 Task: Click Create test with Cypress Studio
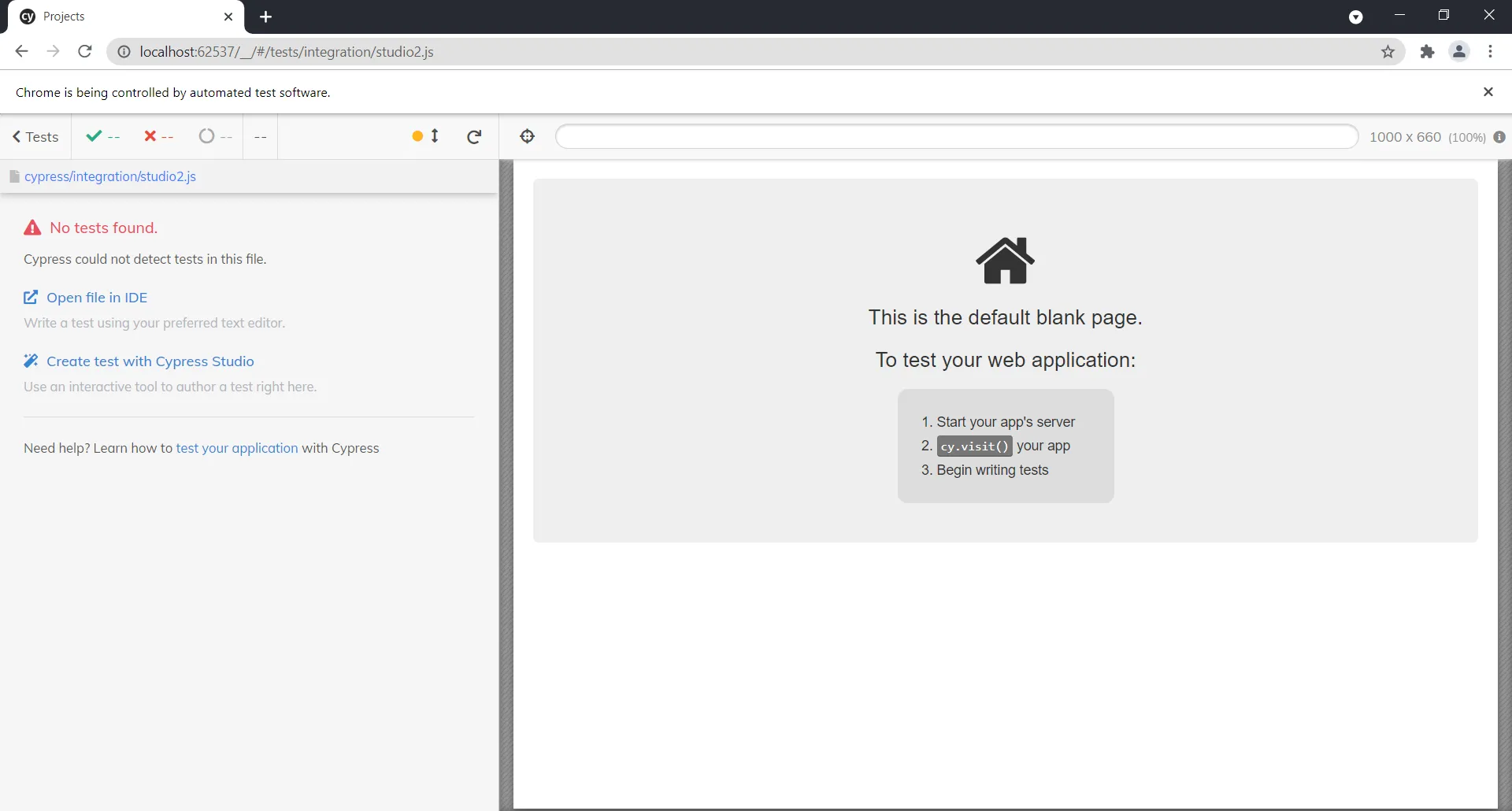click(150, 361)
